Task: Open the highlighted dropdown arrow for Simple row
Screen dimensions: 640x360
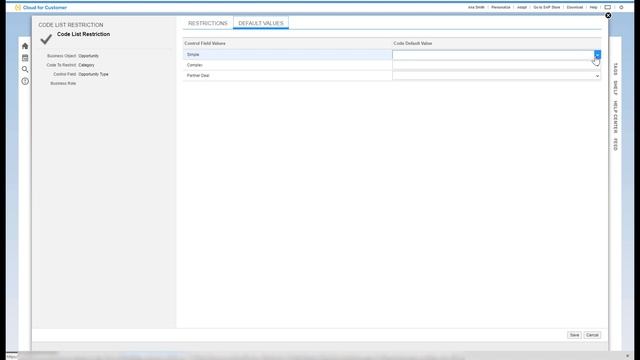Action: pos(597,55)
